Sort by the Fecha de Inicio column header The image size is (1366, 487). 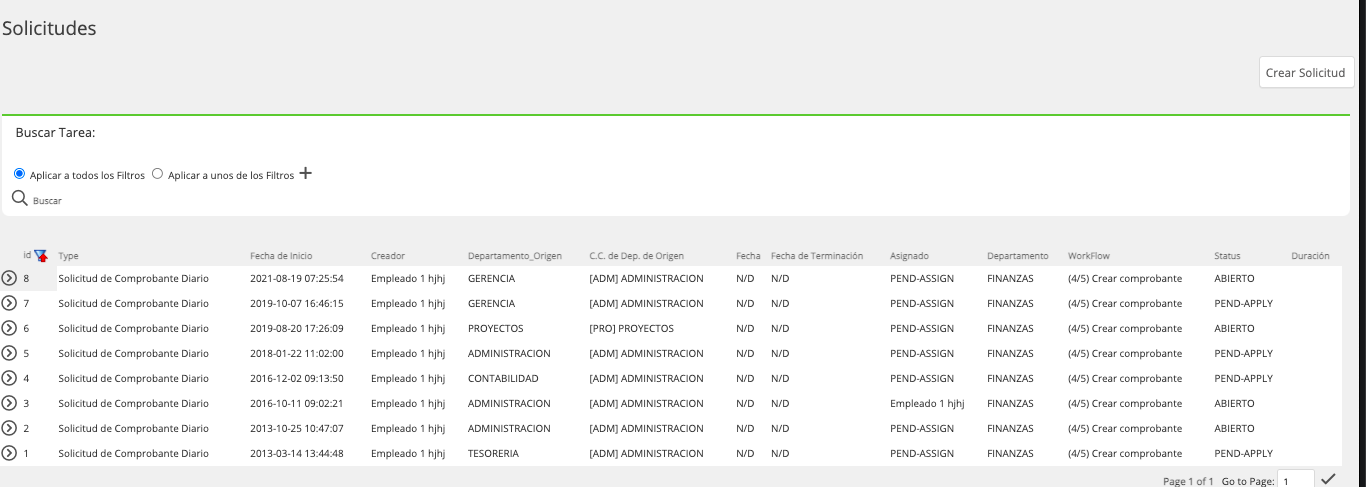click(281, 257)
